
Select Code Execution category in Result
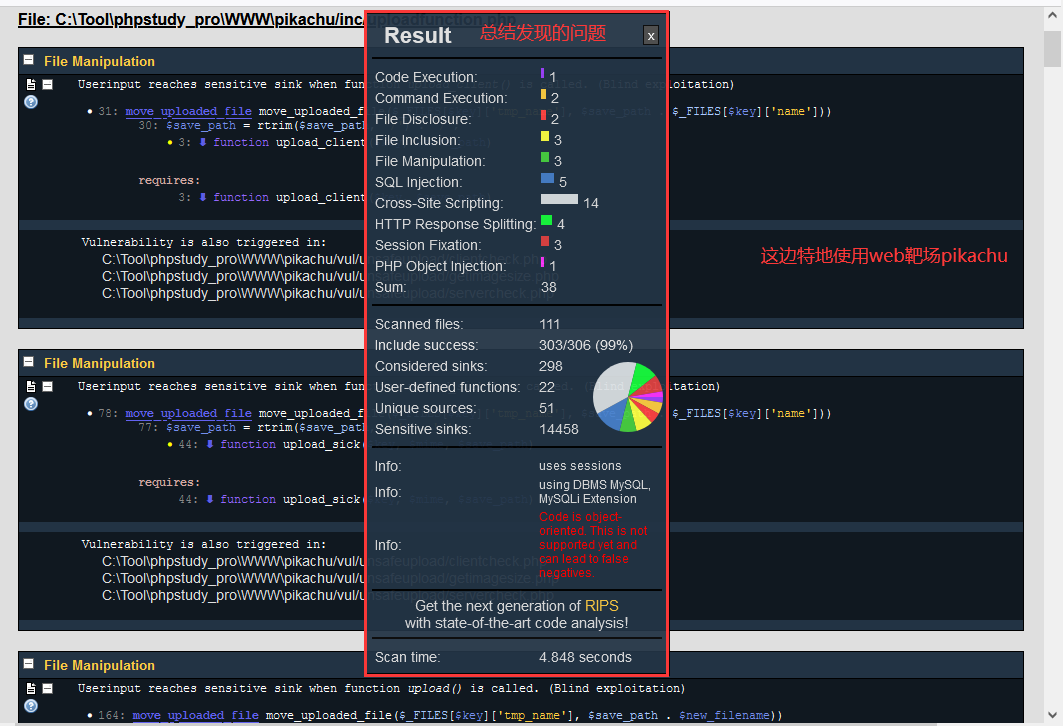click(x=426, y=77)
